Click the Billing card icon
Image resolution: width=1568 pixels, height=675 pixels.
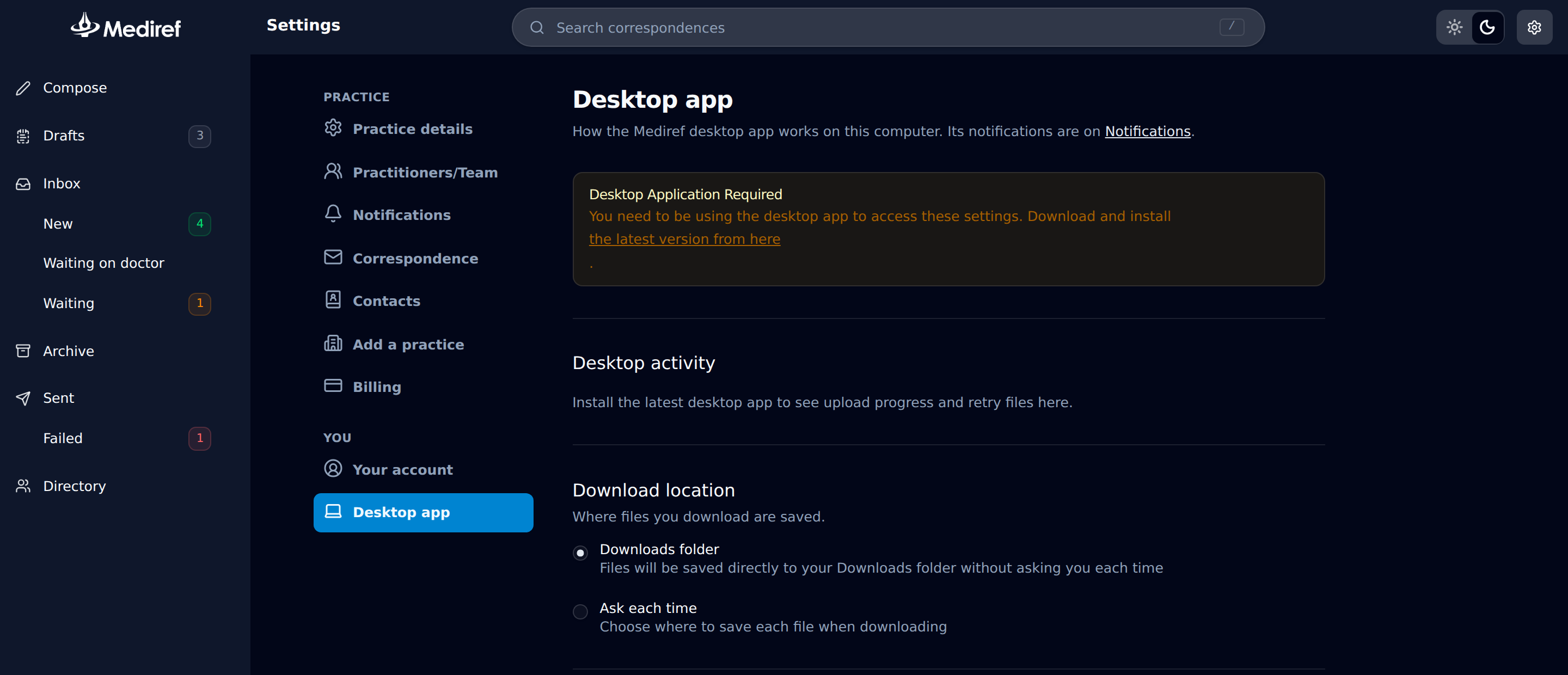coord(333,385)
